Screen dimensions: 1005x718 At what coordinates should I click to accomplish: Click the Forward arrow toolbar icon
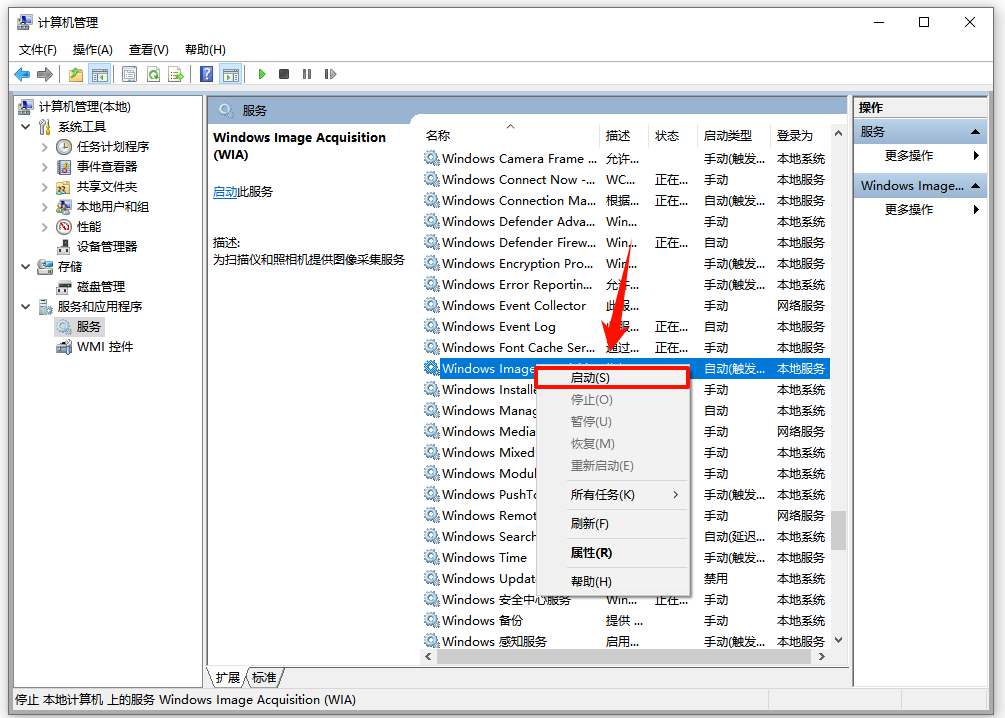[44, 74]
